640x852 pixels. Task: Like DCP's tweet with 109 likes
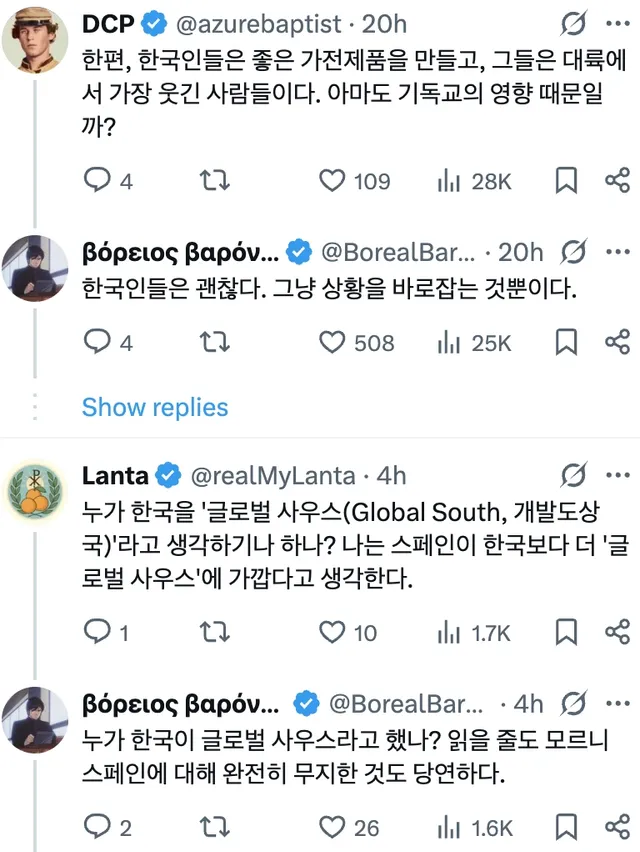pyautogui.click(x=332, y=180)
